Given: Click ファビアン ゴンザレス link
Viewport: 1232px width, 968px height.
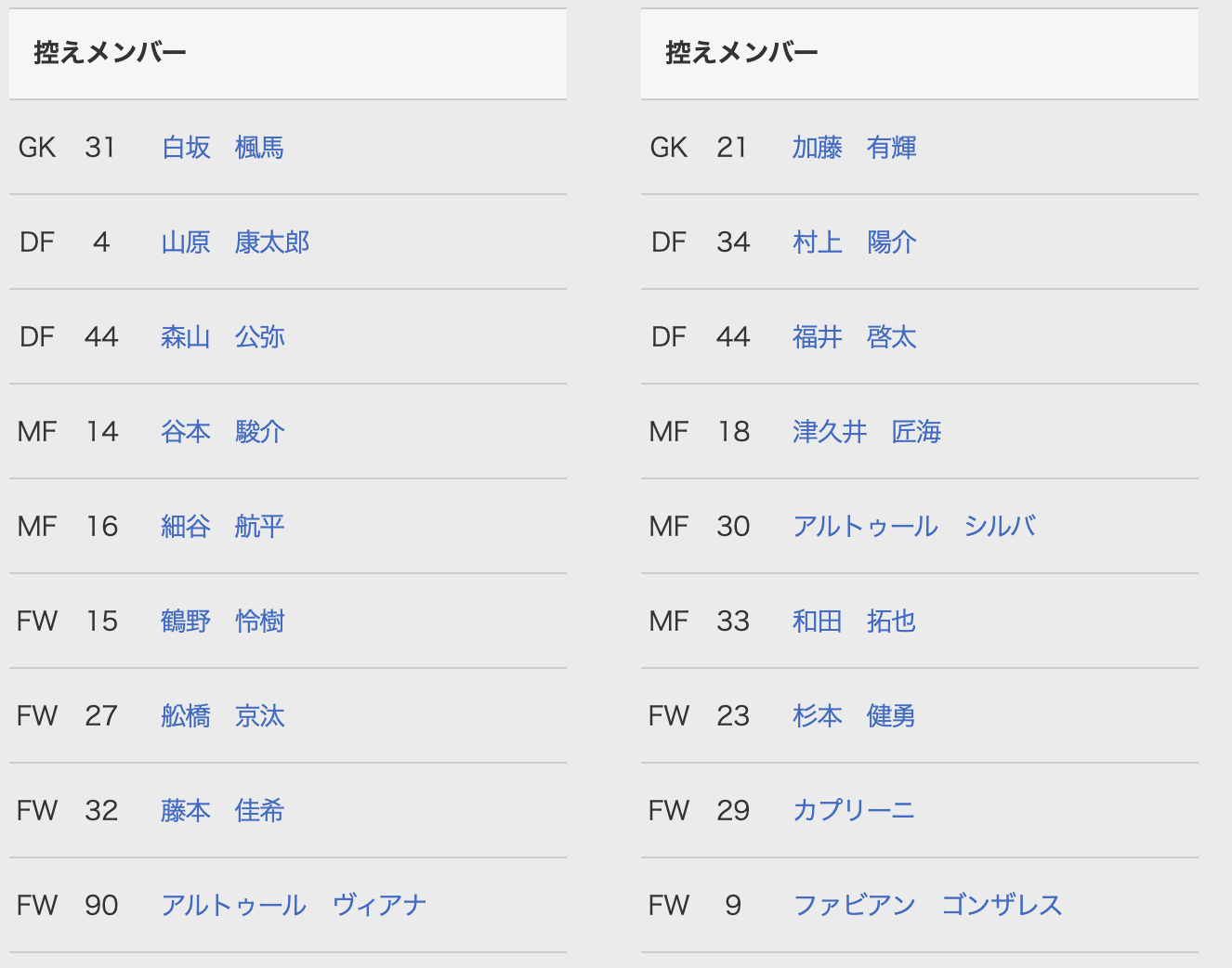Looking at the screenshot, I should 926,906.
